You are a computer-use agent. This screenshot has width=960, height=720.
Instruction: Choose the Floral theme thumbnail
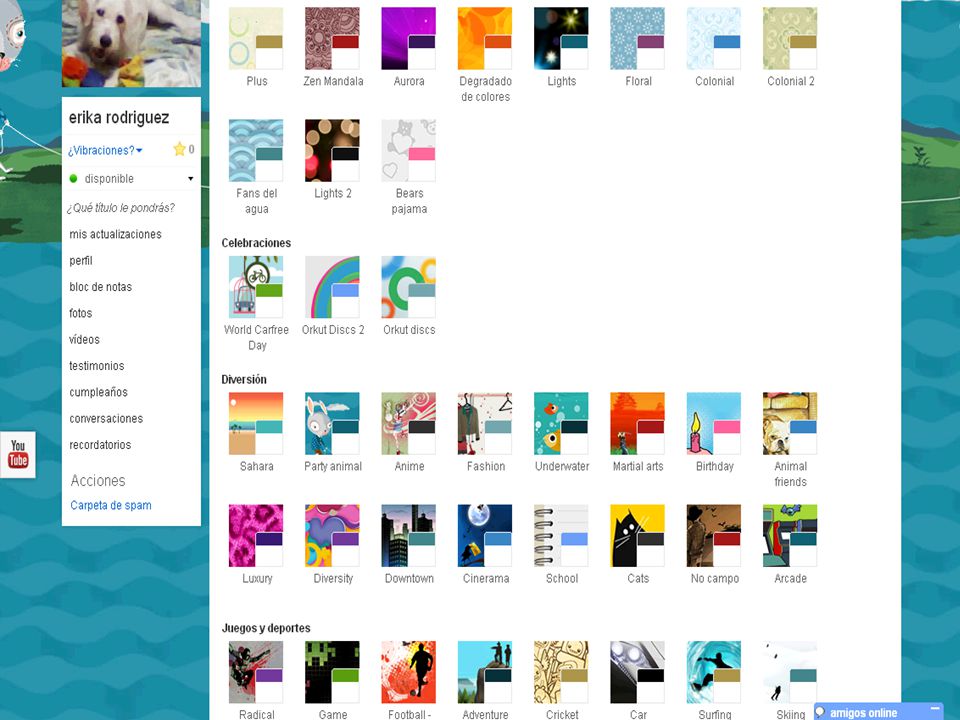637,38
